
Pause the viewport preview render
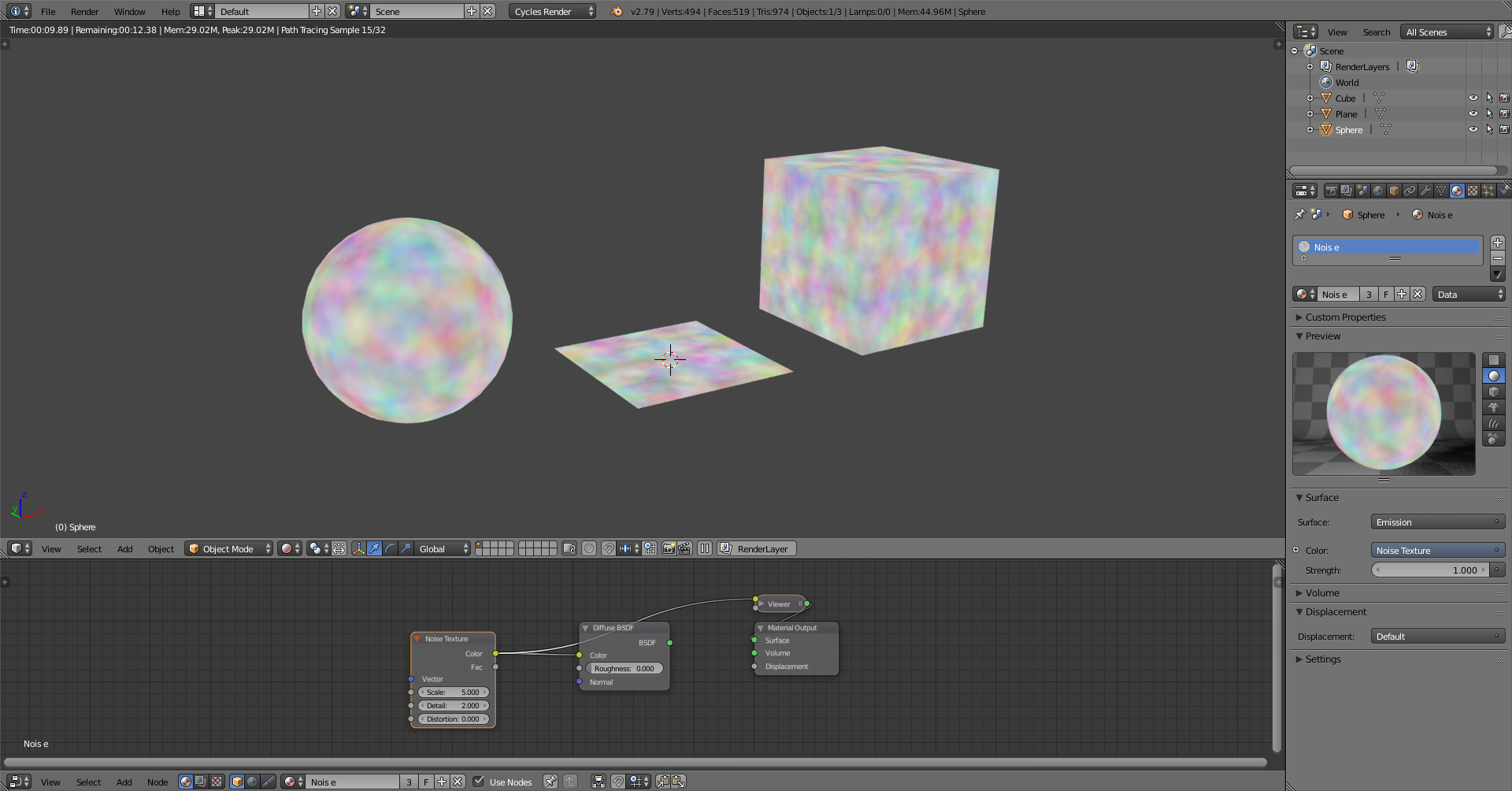(705, 548)
